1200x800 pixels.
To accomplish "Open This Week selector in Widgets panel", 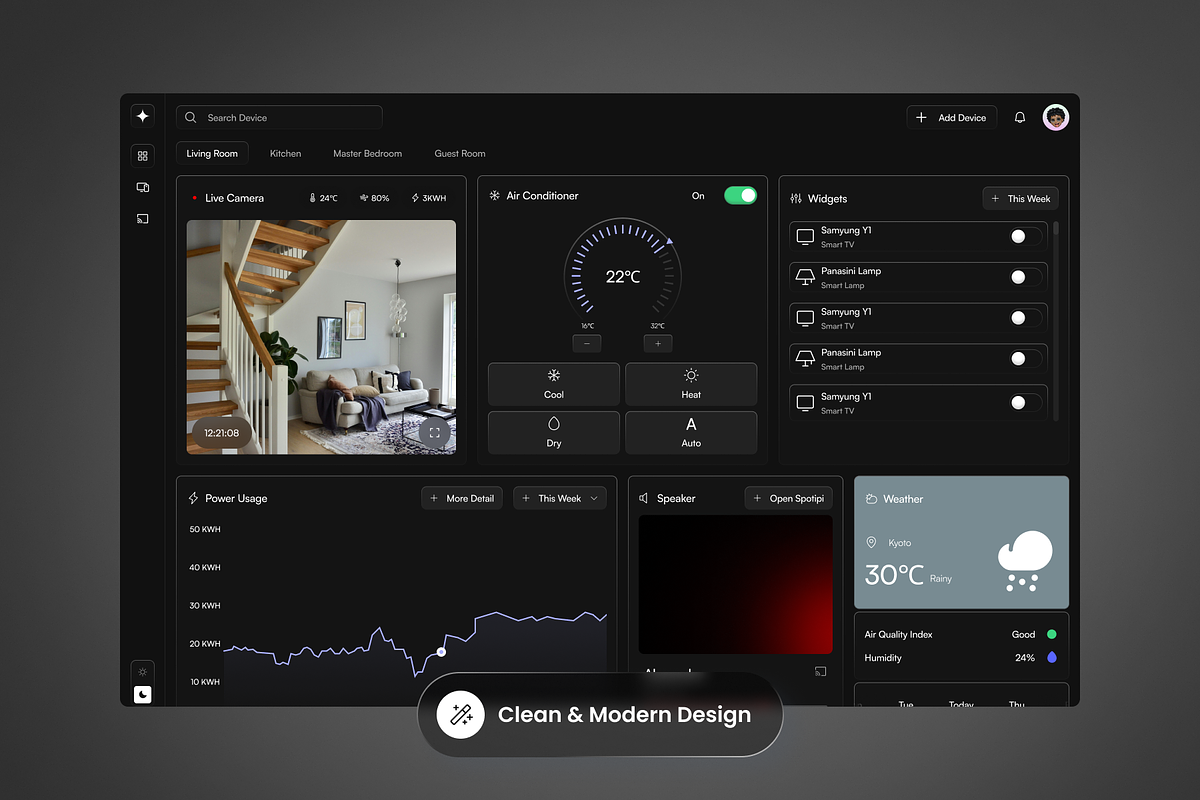I will [x=1020, y=198].
